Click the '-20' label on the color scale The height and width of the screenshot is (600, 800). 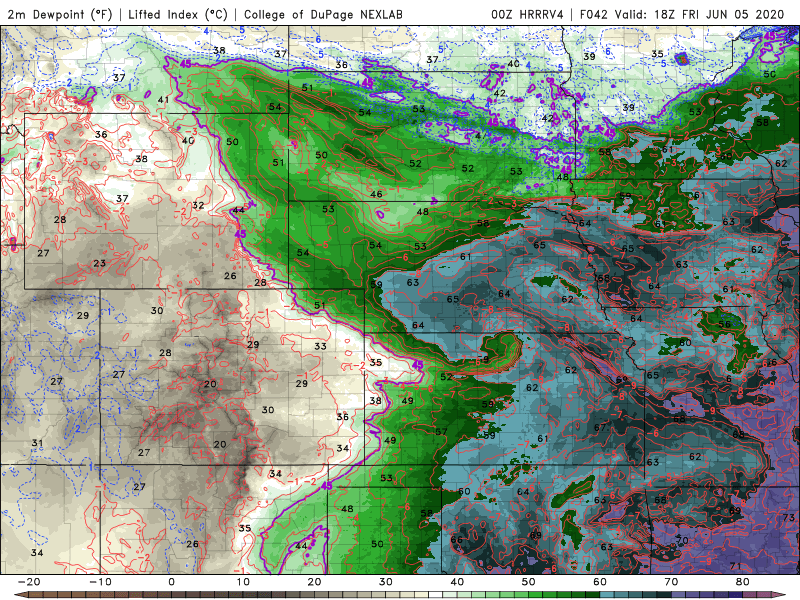tap(29, 582)
